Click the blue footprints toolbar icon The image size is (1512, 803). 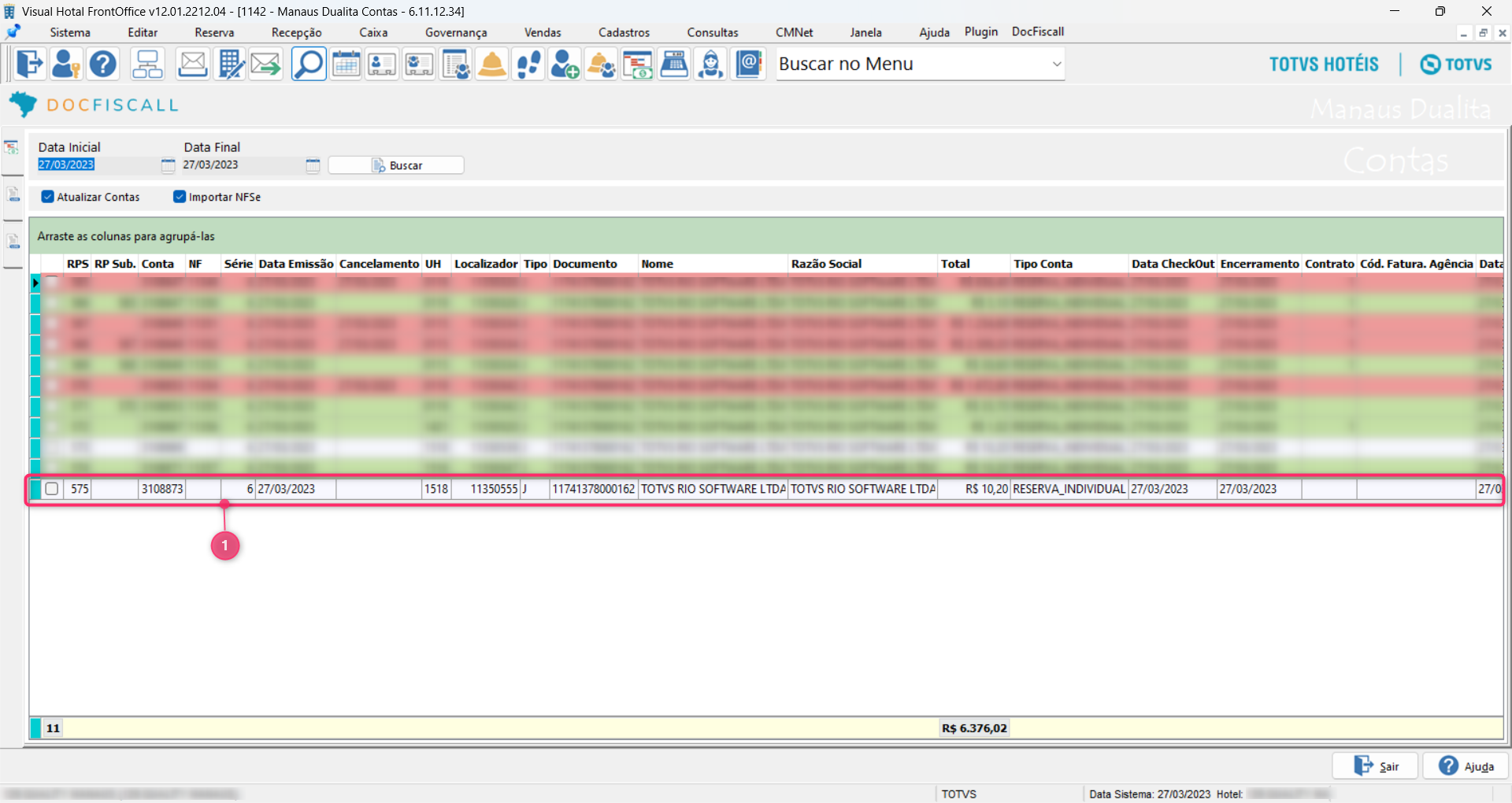[x=528, y=64]
